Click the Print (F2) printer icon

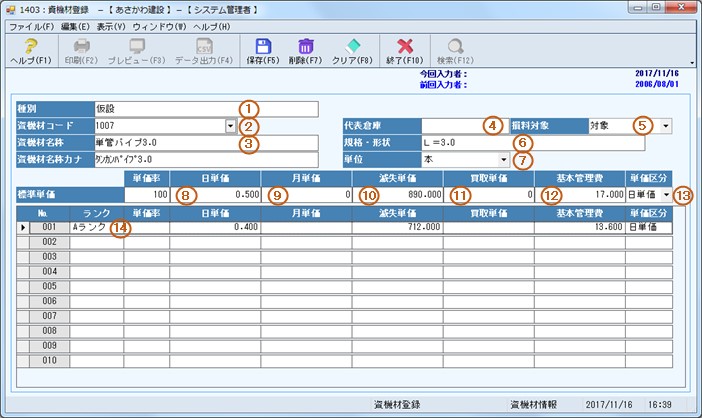pyautogui.click(x=82, y=46)
